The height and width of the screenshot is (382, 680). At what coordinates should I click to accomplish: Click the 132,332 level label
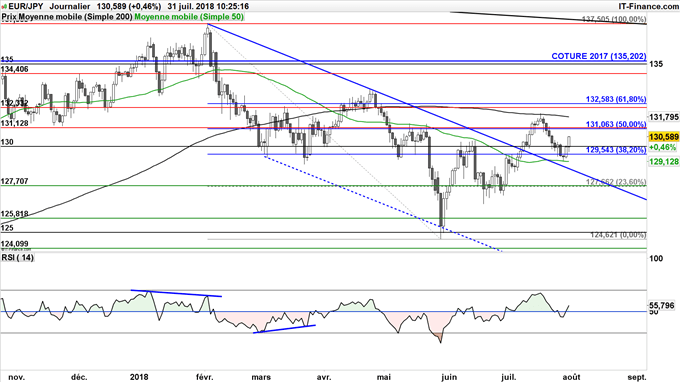tap(15, 103)
